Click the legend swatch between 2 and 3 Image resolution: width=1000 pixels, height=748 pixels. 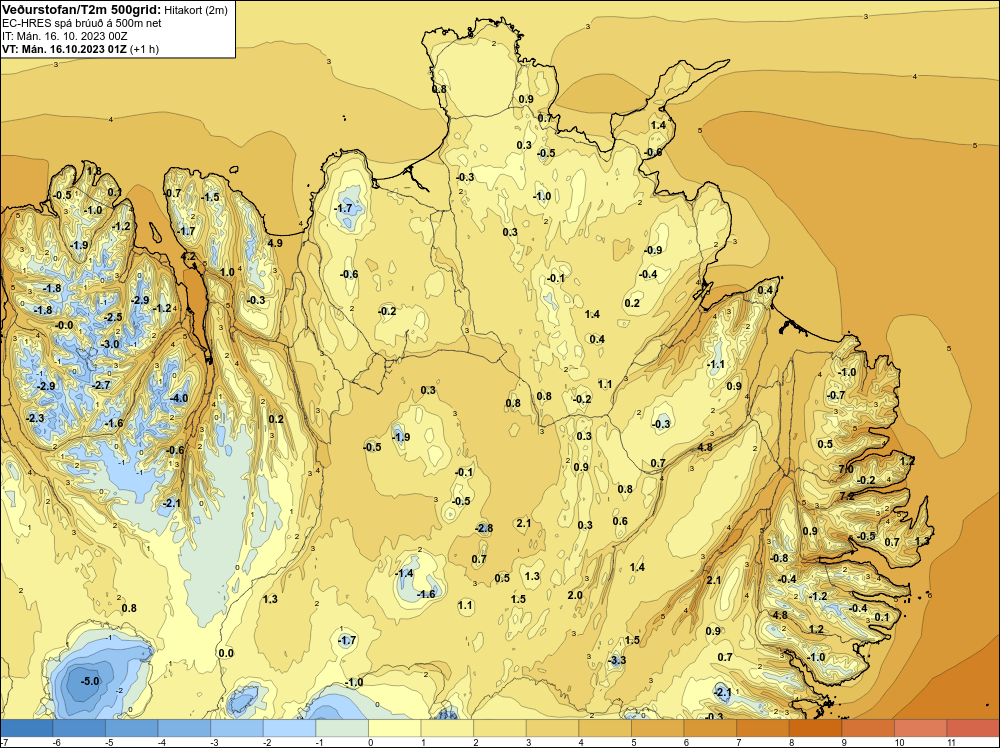pos(499,728)
